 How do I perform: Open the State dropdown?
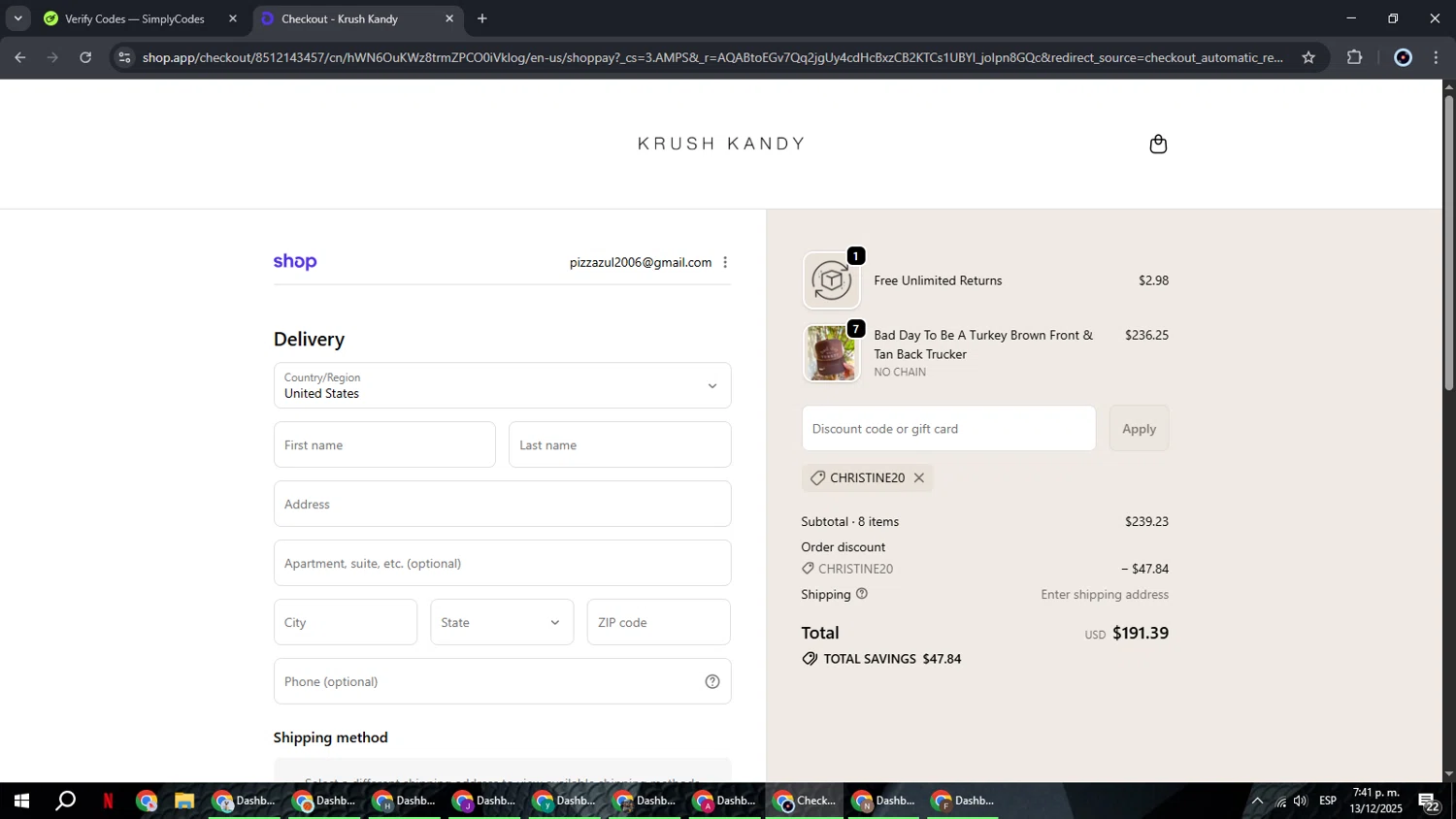click(502, 622)
